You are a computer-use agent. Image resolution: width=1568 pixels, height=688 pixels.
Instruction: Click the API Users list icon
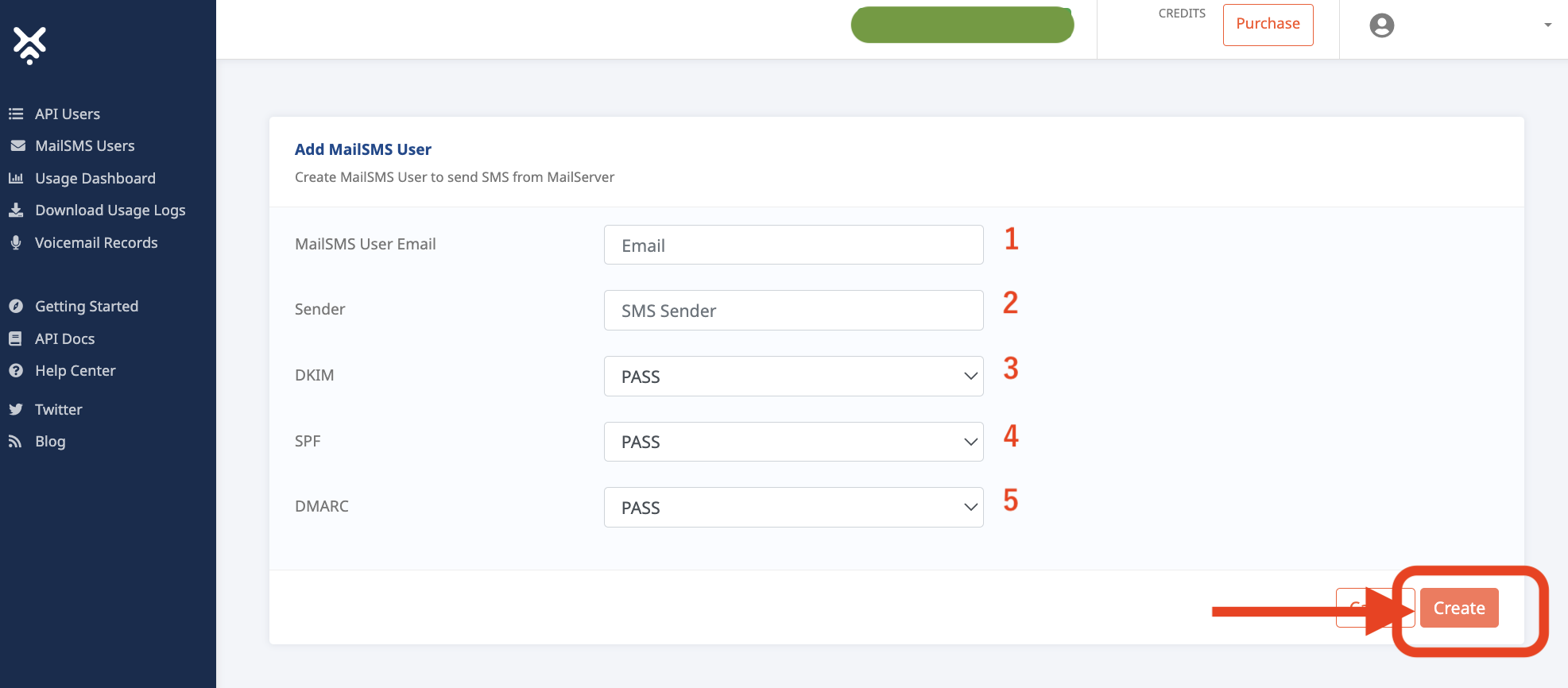click(16, 114)
